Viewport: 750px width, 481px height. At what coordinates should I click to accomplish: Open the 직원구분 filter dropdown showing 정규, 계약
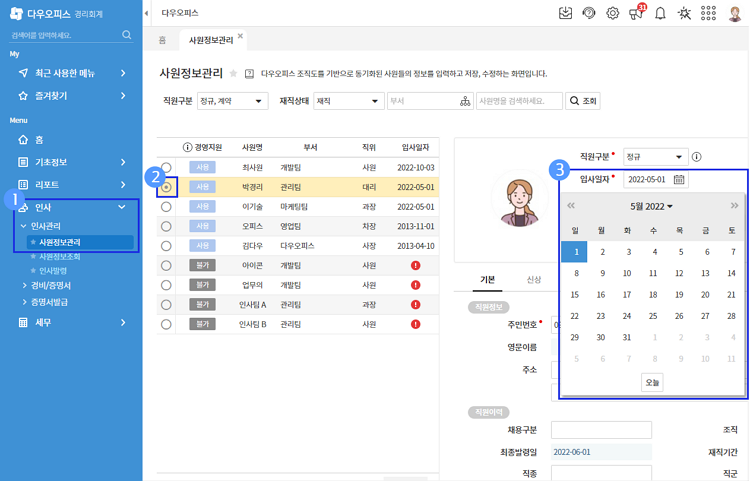pyautogui.click(x=232, y=101)
